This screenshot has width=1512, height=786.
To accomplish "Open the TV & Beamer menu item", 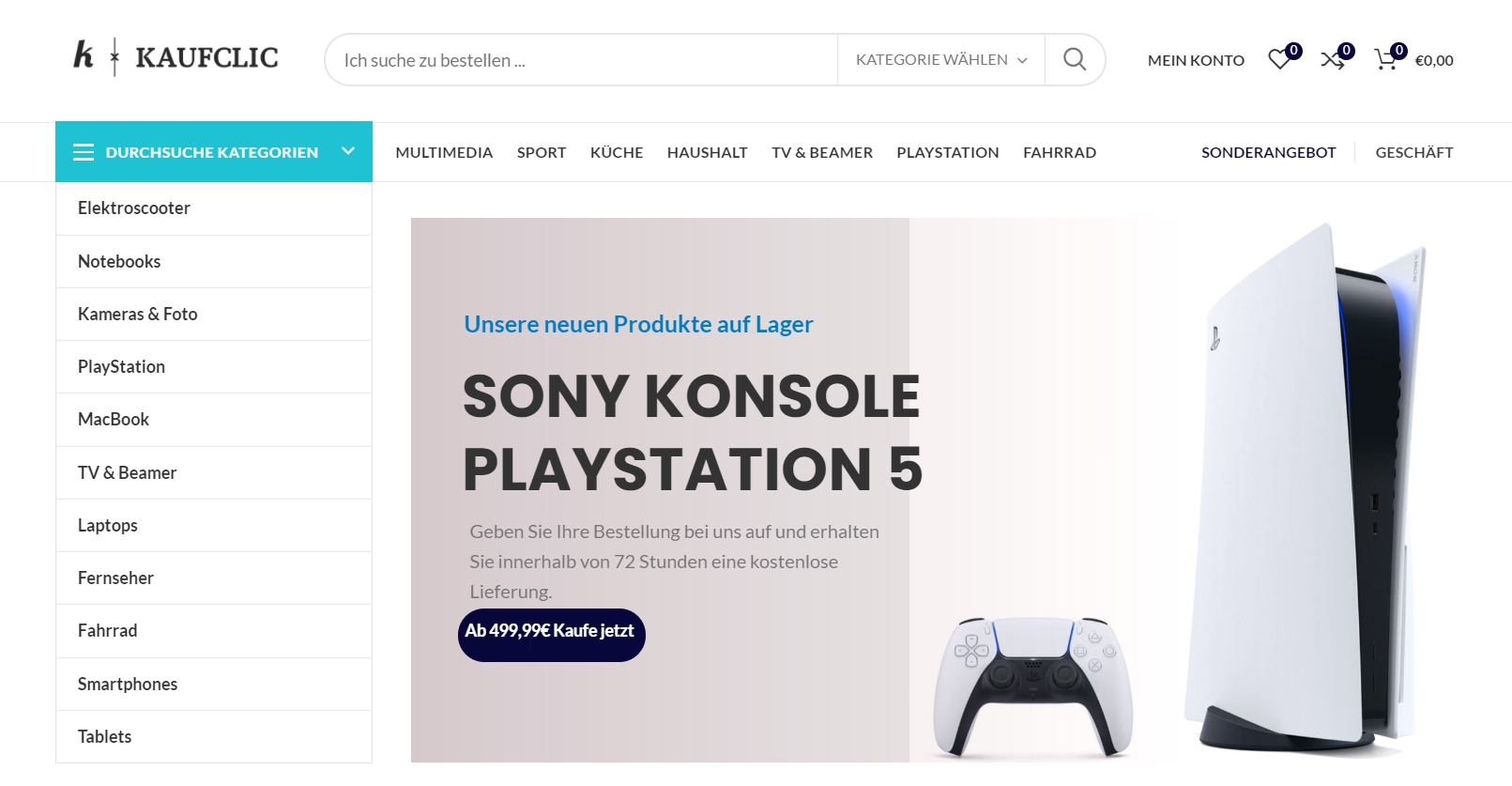I will (x=822, y=152).
